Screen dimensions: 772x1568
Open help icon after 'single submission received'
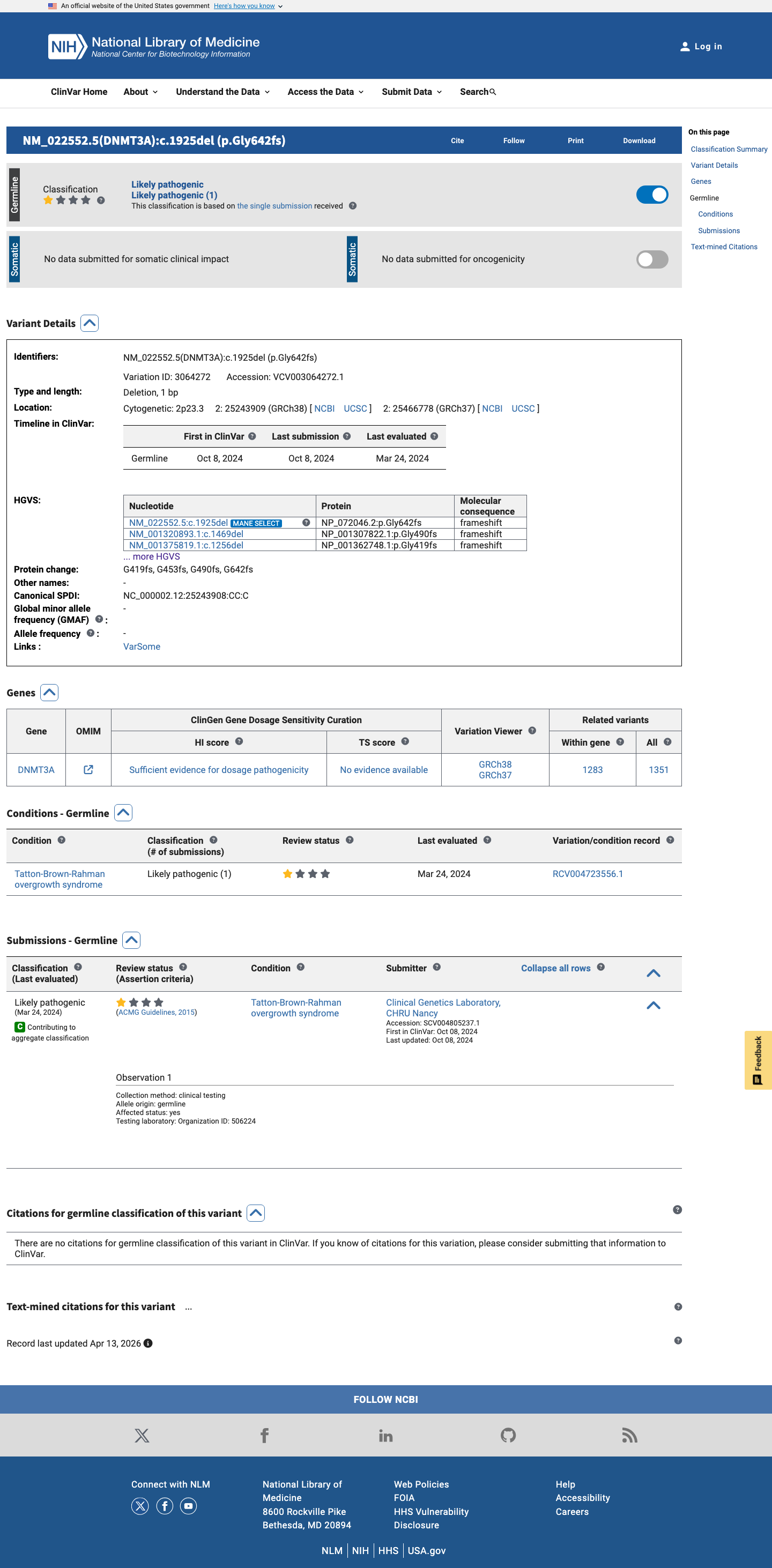tap(353, 206)
